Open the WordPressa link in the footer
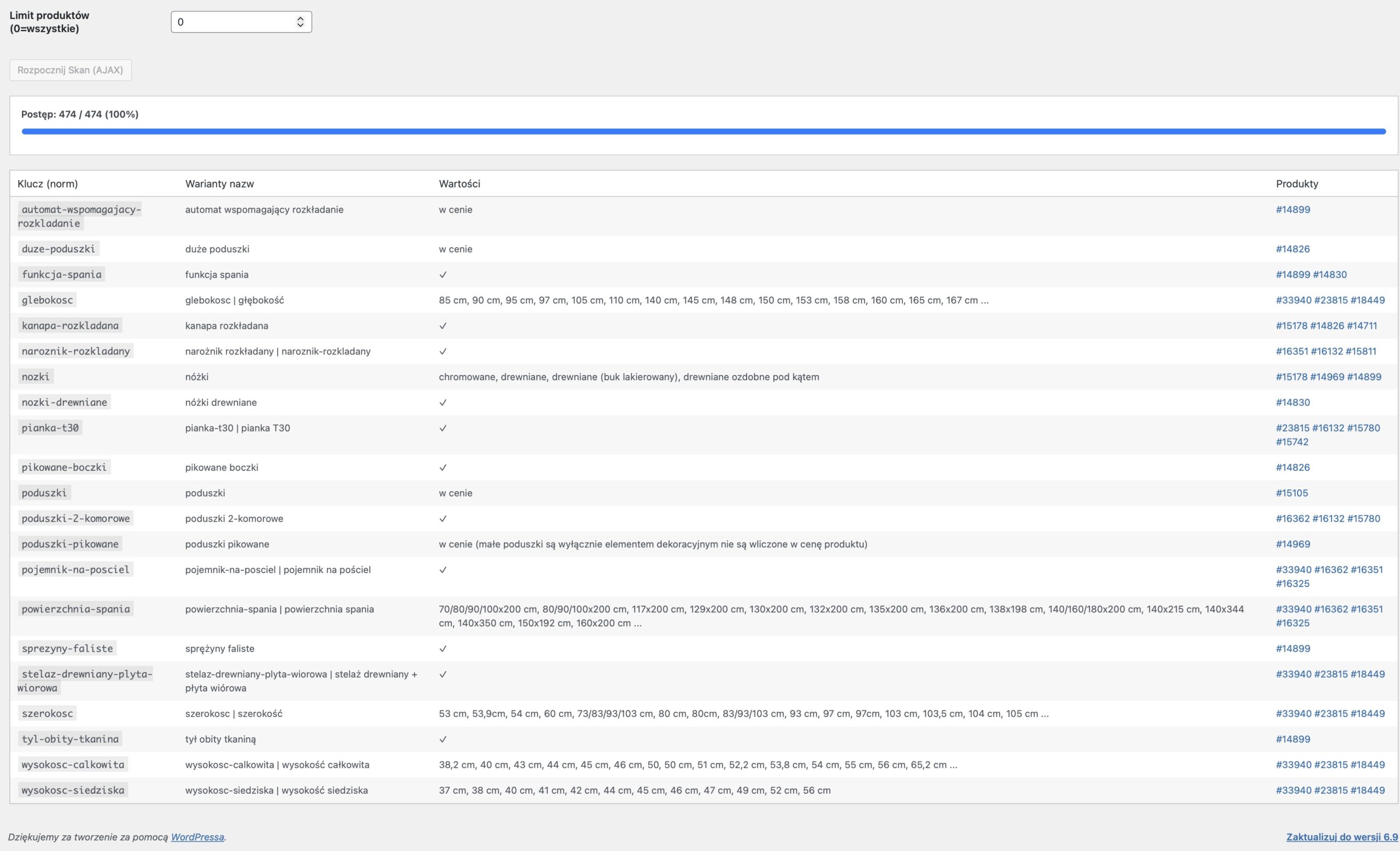The width and height of the screenshot is (1400, 851). 196,837
